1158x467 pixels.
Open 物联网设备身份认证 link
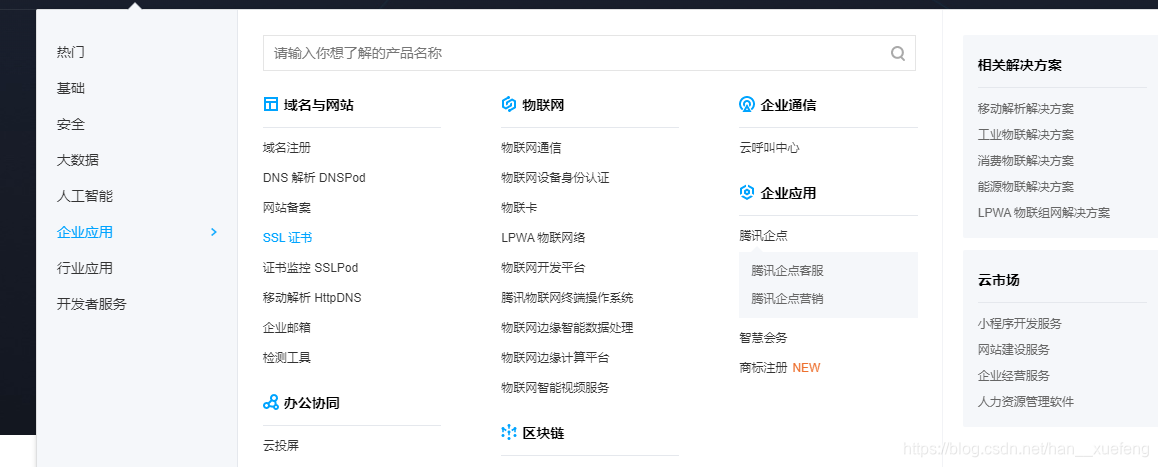click(555, 178)
